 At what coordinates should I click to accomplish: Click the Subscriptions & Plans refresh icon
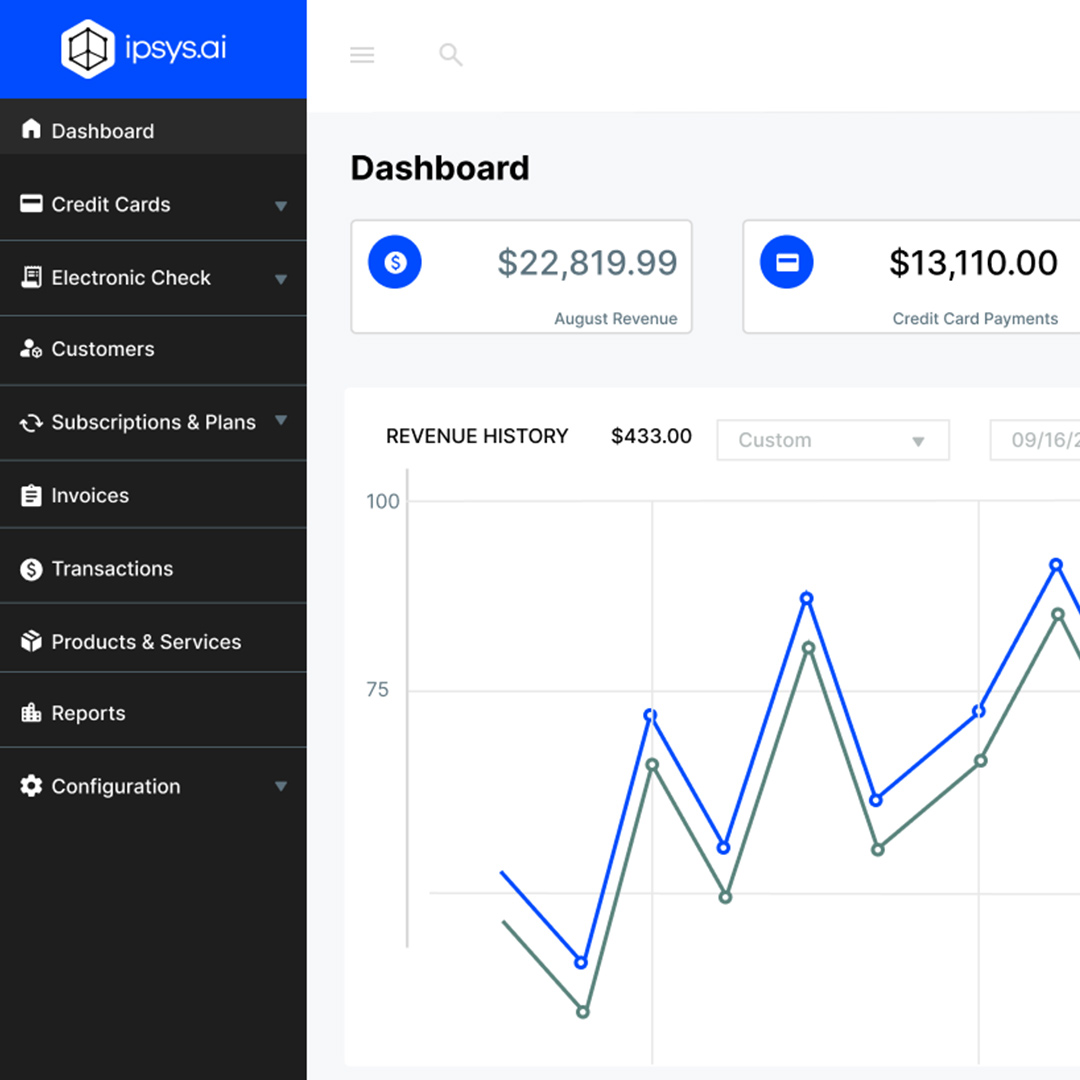pos(31,423)
